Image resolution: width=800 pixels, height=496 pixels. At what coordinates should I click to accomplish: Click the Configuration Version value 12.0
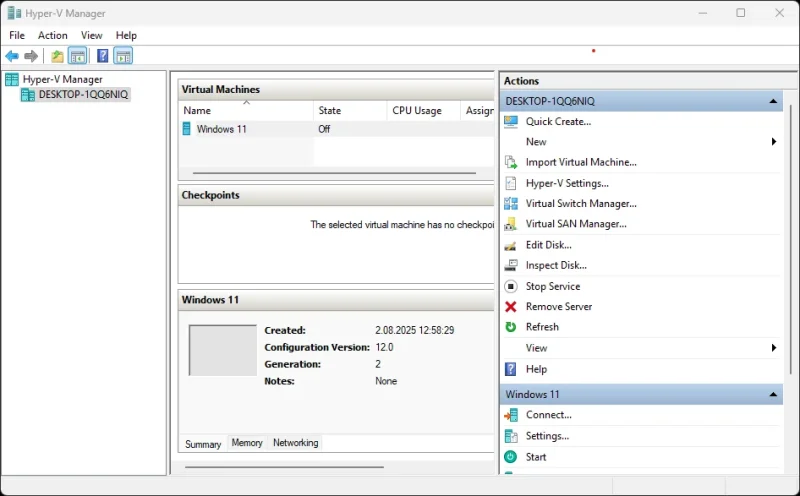(384, 348)
